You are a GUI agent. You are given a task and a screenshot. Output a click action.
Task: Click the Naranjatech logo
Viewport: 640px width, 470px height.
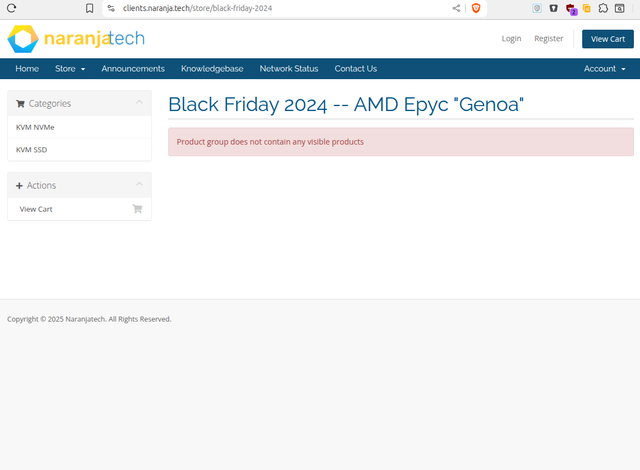[76, 39]
